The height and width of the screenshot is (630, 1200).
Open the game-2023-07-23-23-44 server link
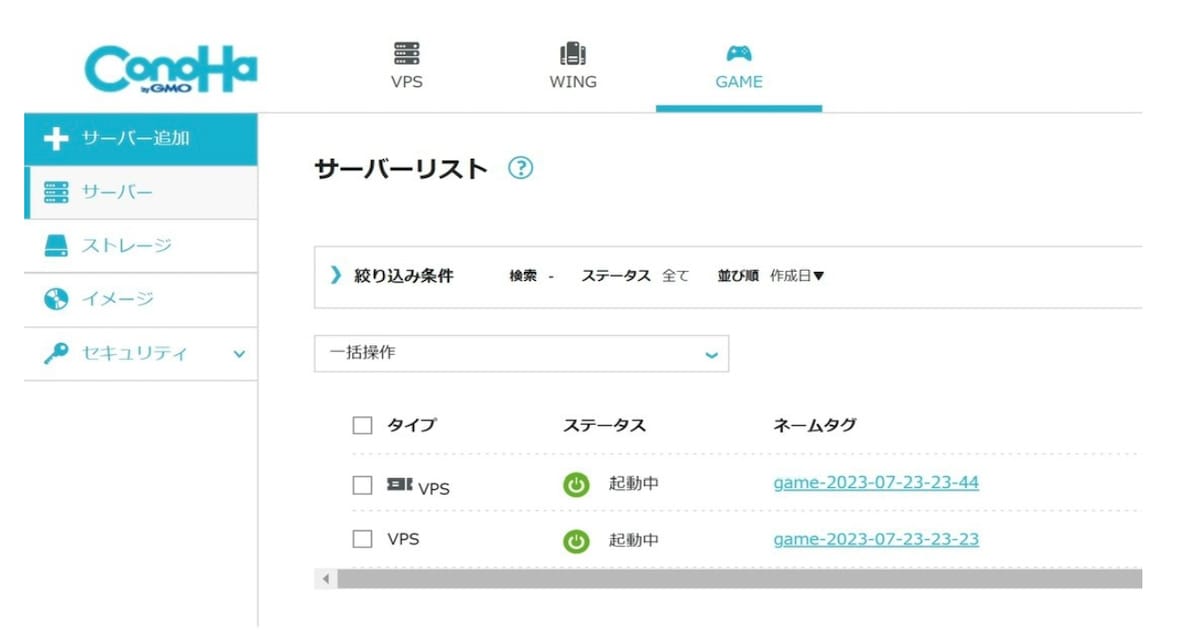click(x=876, y=483)
